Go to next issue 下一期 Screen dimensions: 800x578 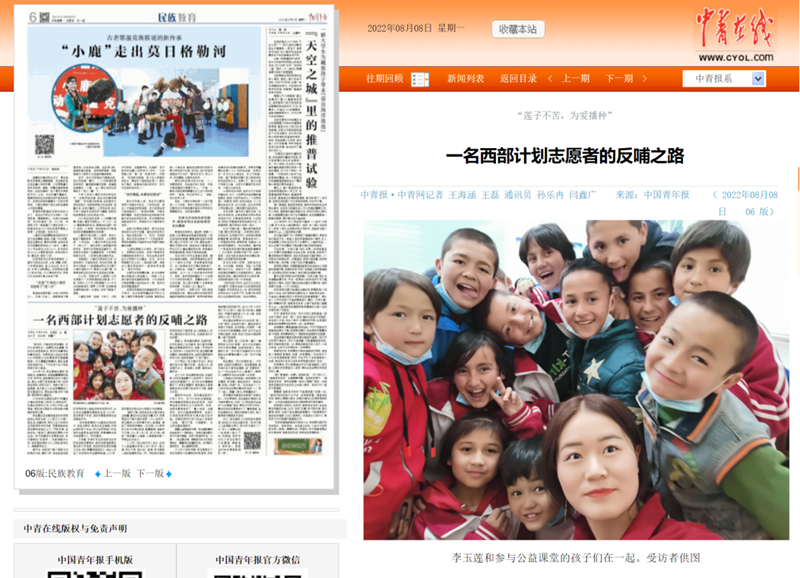[x=619, y=79]
